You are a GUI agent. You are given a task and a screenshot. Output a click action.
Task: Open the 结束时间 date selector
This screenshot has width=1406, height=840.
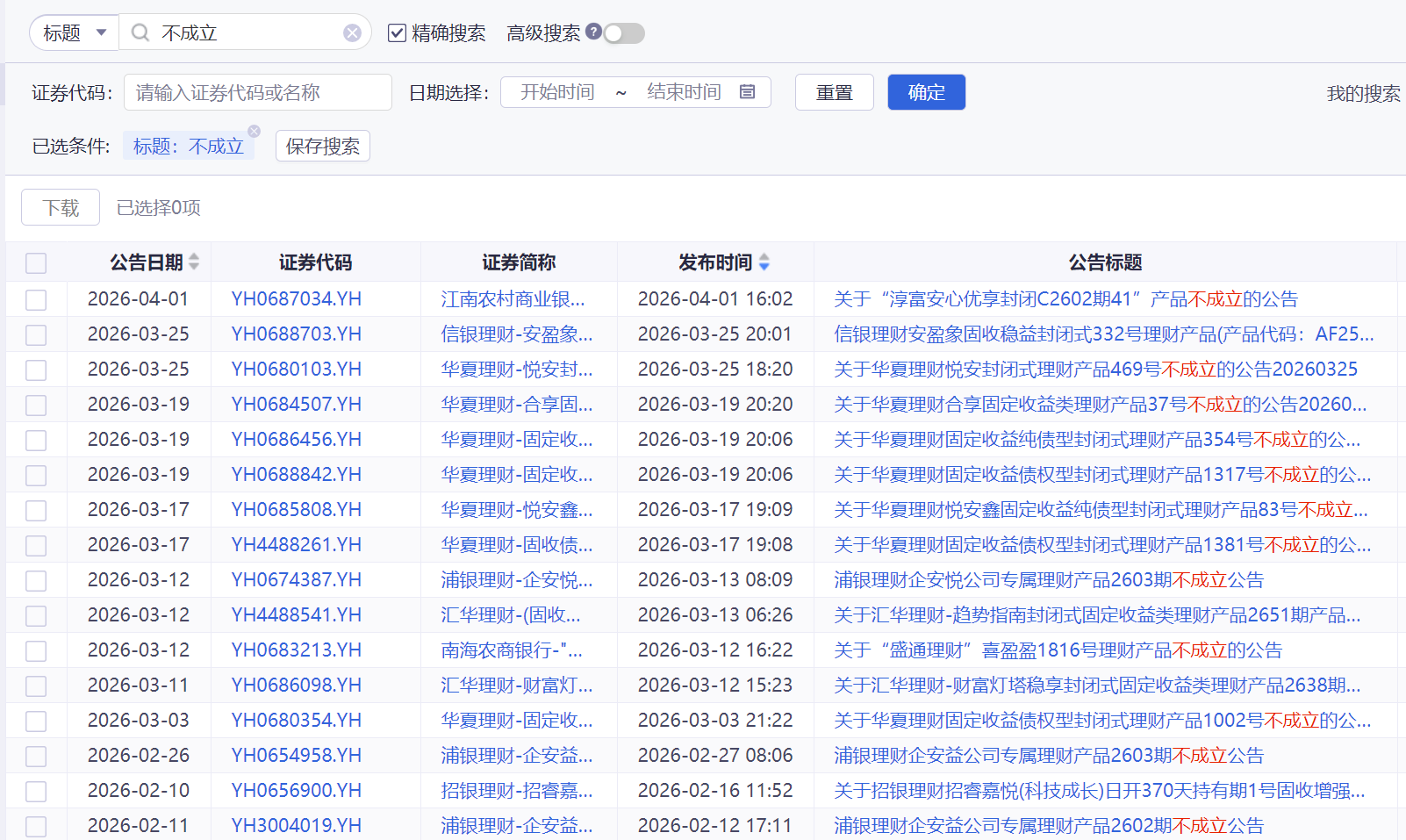tap(683, 91)
